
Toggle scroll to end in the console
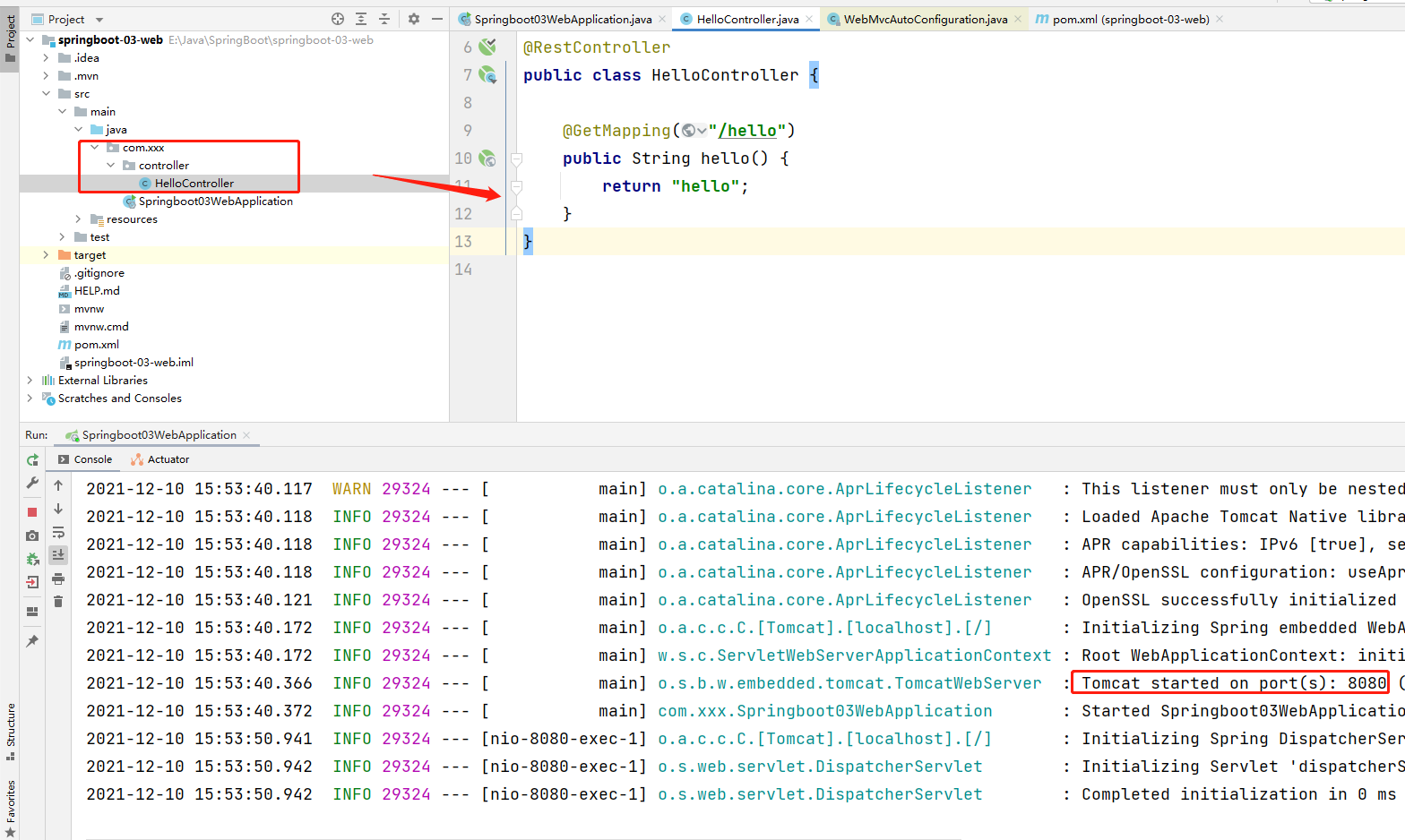click(x=58, y=555)
